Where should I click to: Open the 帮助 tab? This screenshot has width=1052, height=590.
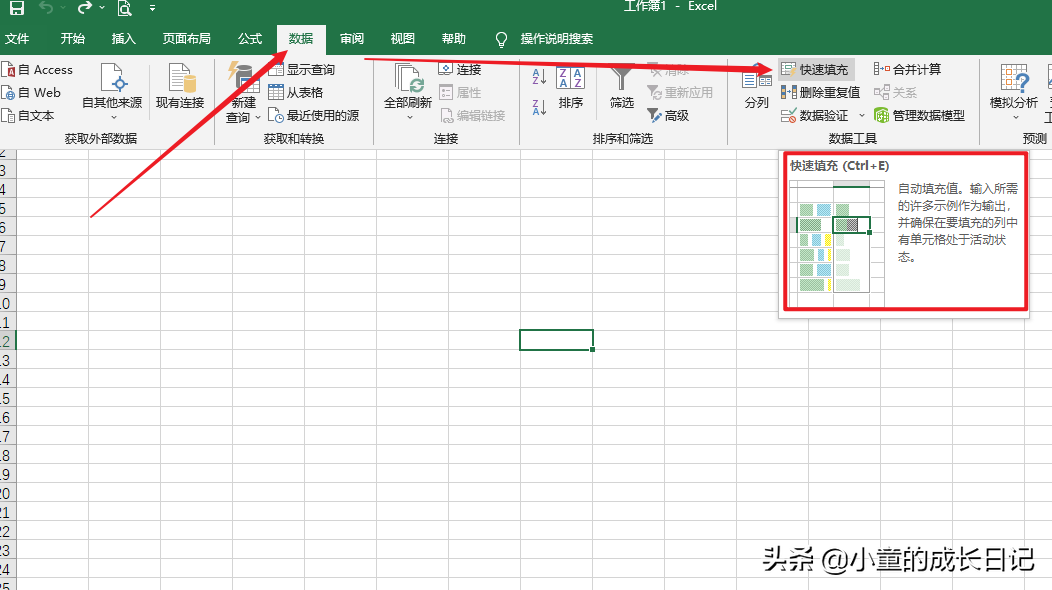(454, 39)
